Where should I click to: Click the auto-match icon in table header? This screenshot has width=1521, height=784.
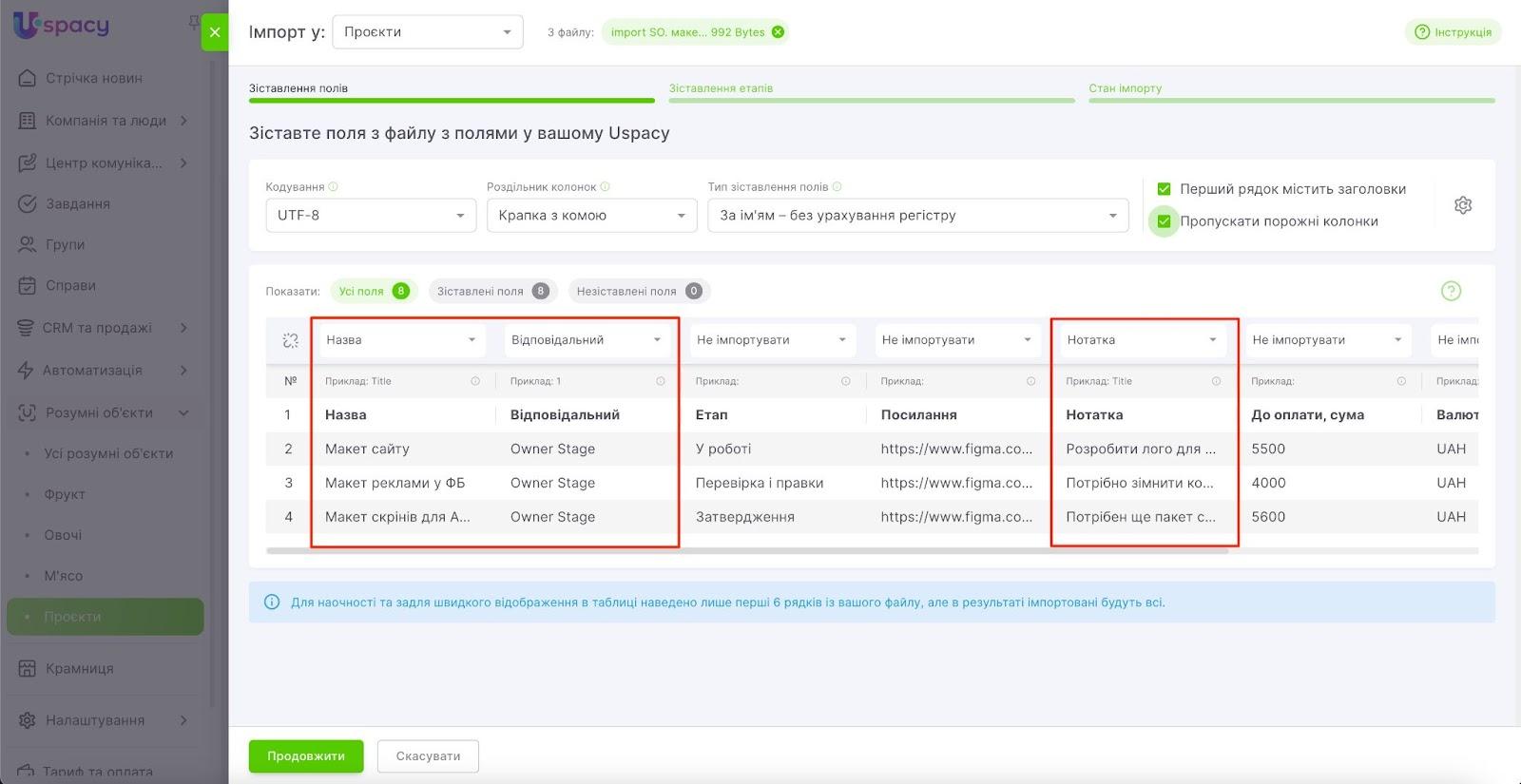pyautogui.click(x=291, y=340)
